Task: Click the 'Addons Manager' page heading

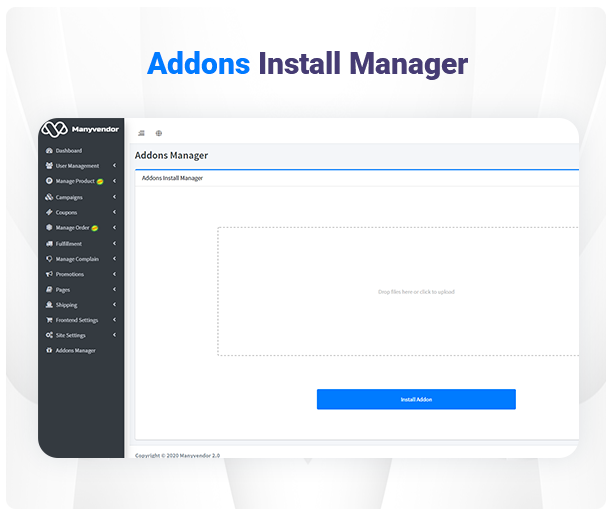Action: pos(171,155)
